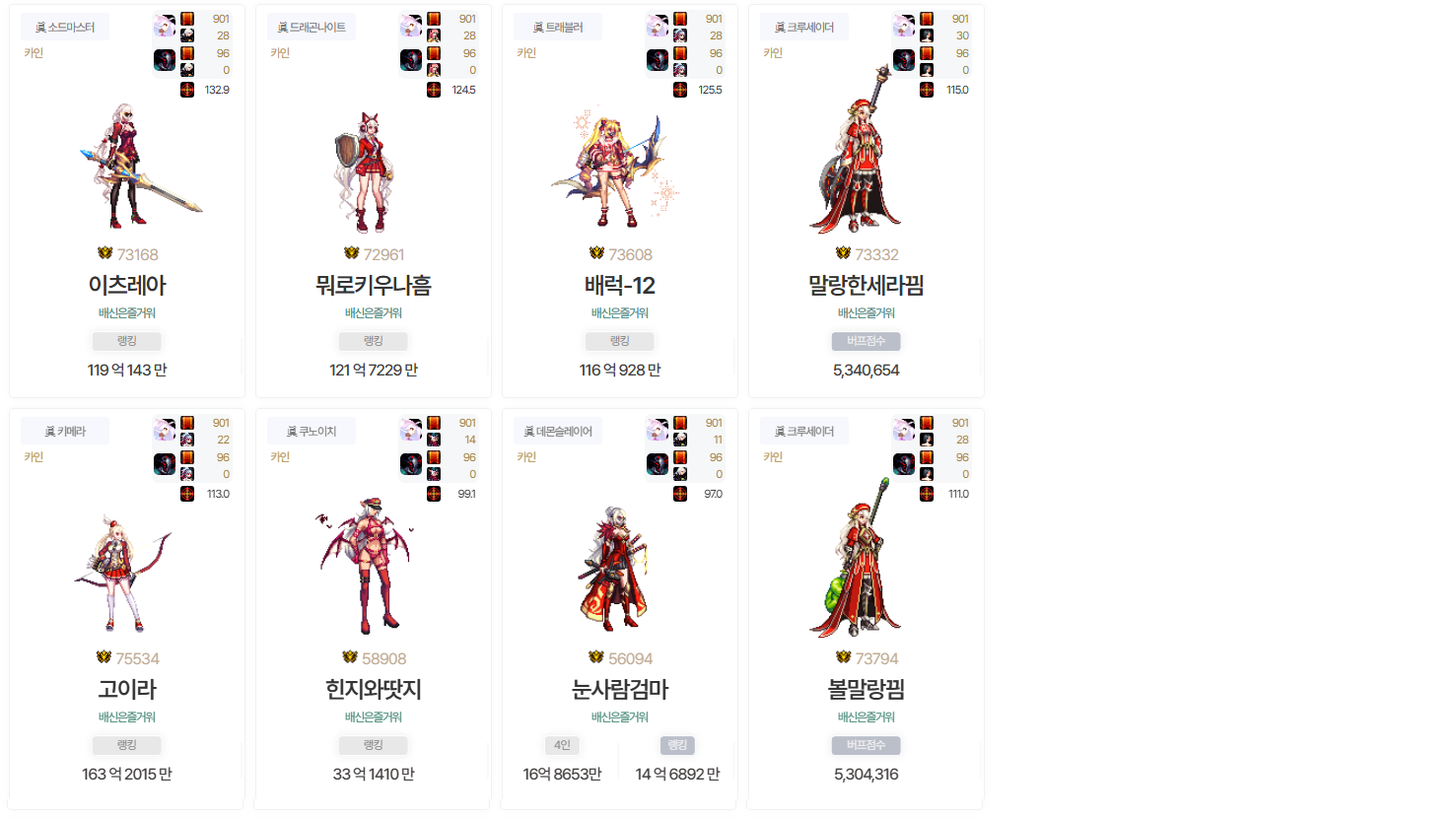Click the 소드마스터 job tag
This screenshot has width=1456, height=818.
(x=65, y=28)
